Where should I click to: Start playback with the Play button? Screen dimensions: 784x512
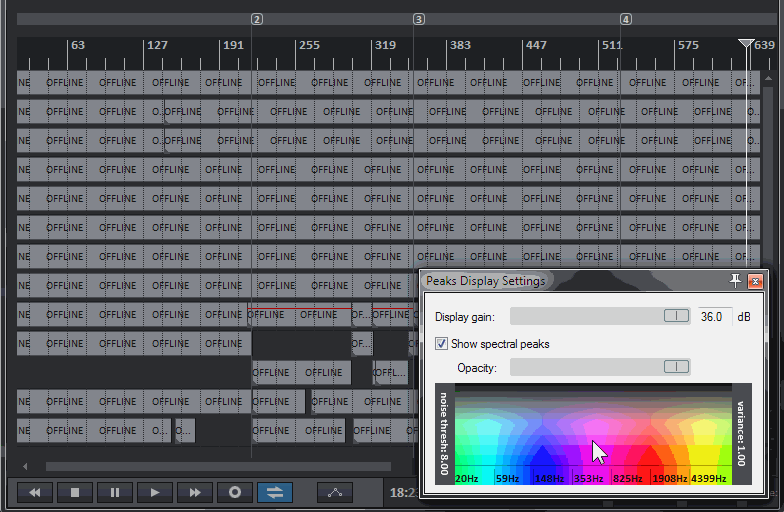point(154,492)
